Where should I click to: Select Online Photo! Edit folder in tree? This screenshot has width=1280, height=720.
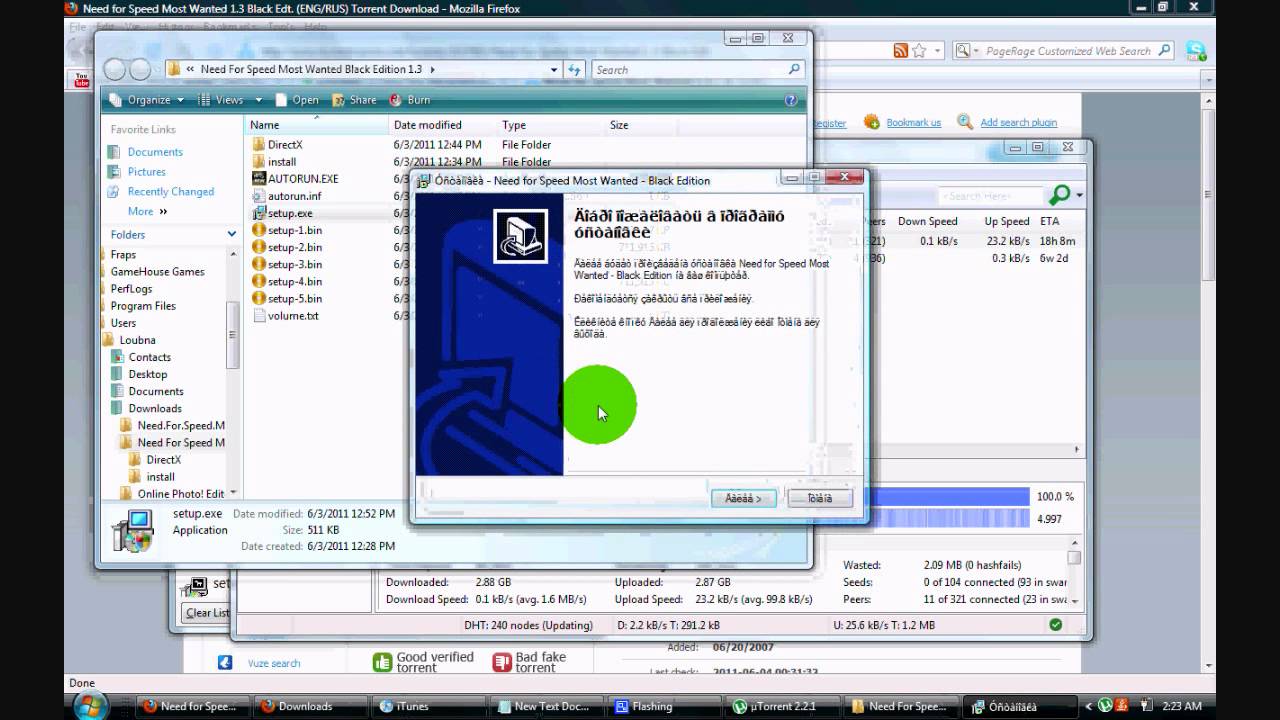pyautogui.click(x=180, y=494)
